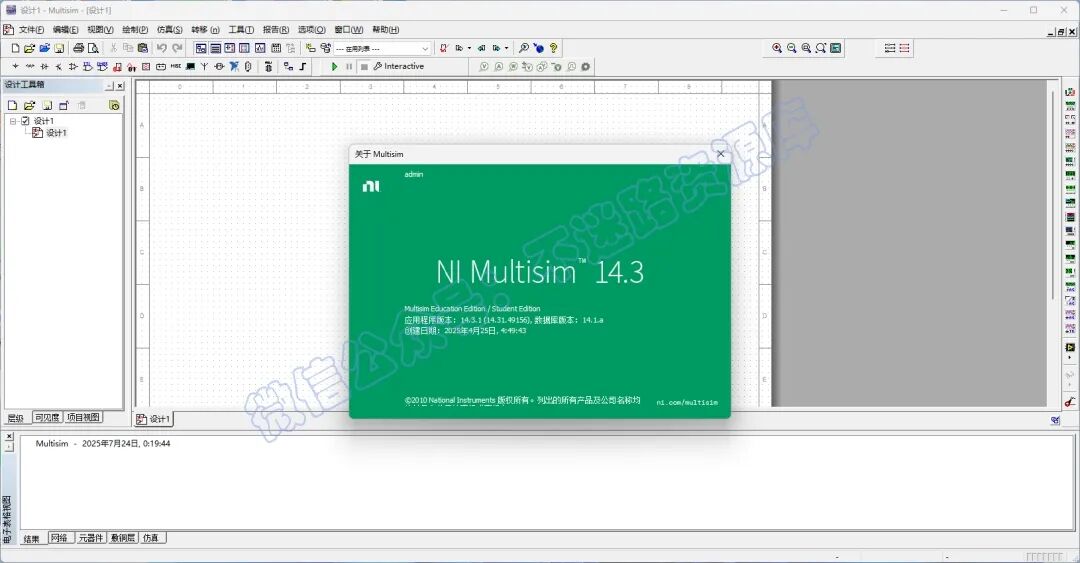This screenshot has height=563, width=1080.
Task: Place an MCU component
Action: pyautogui.click(x=269, y=67)
